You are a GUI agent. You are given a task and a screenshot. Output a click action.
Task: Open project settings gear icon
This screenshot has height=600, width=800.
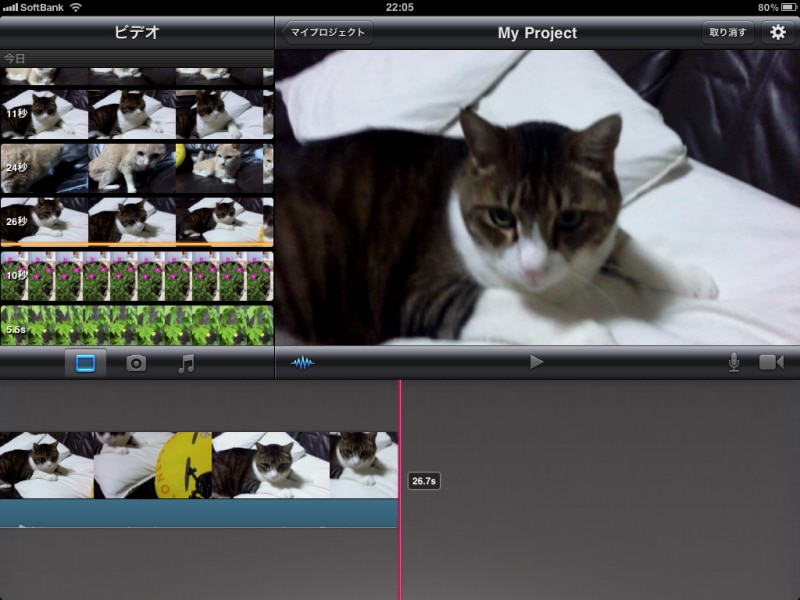[x=778, y=32]
